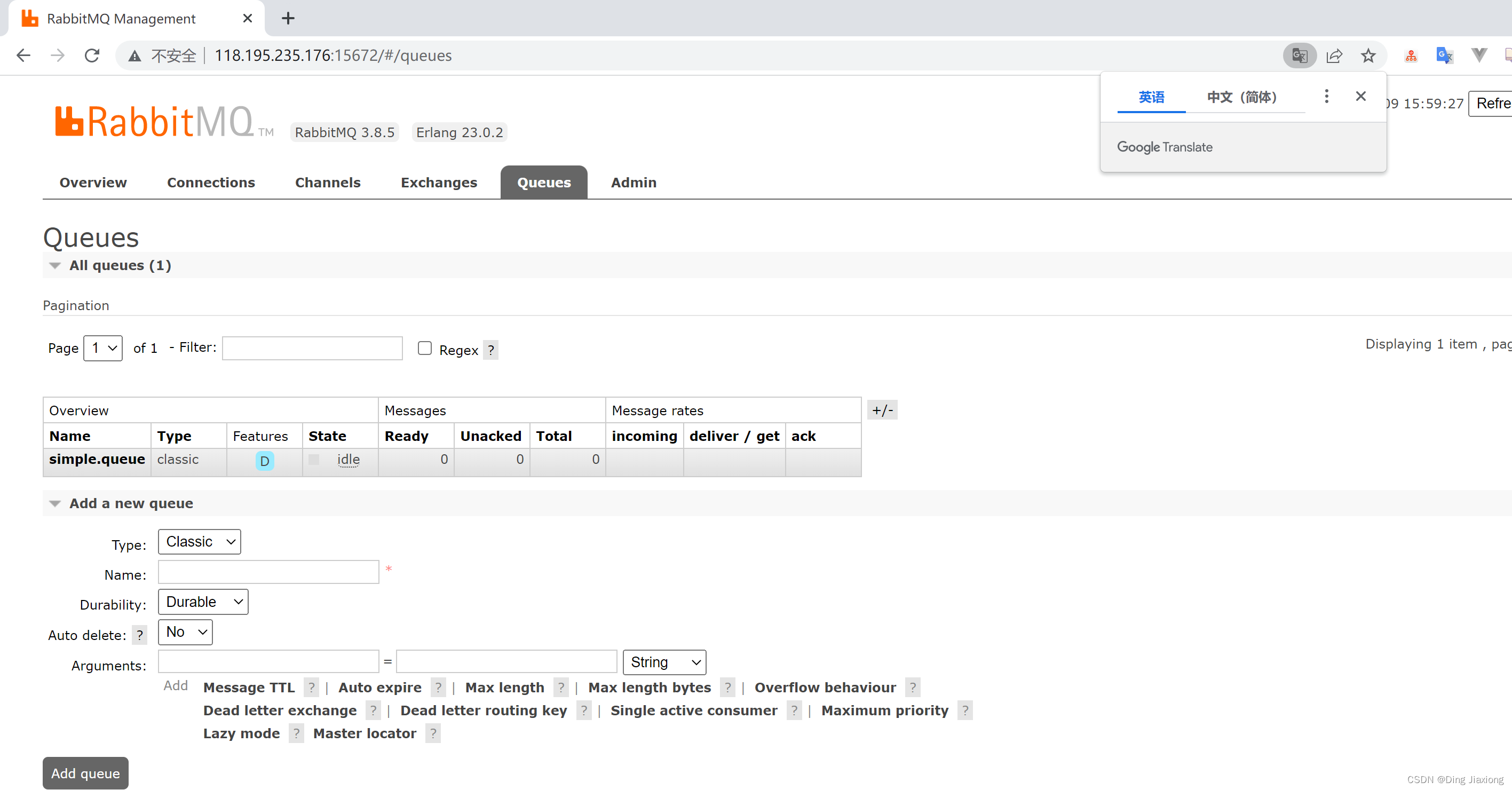Select 英语 tab in translate popup
This screenshot has height=790, width=1512.
1151,97
